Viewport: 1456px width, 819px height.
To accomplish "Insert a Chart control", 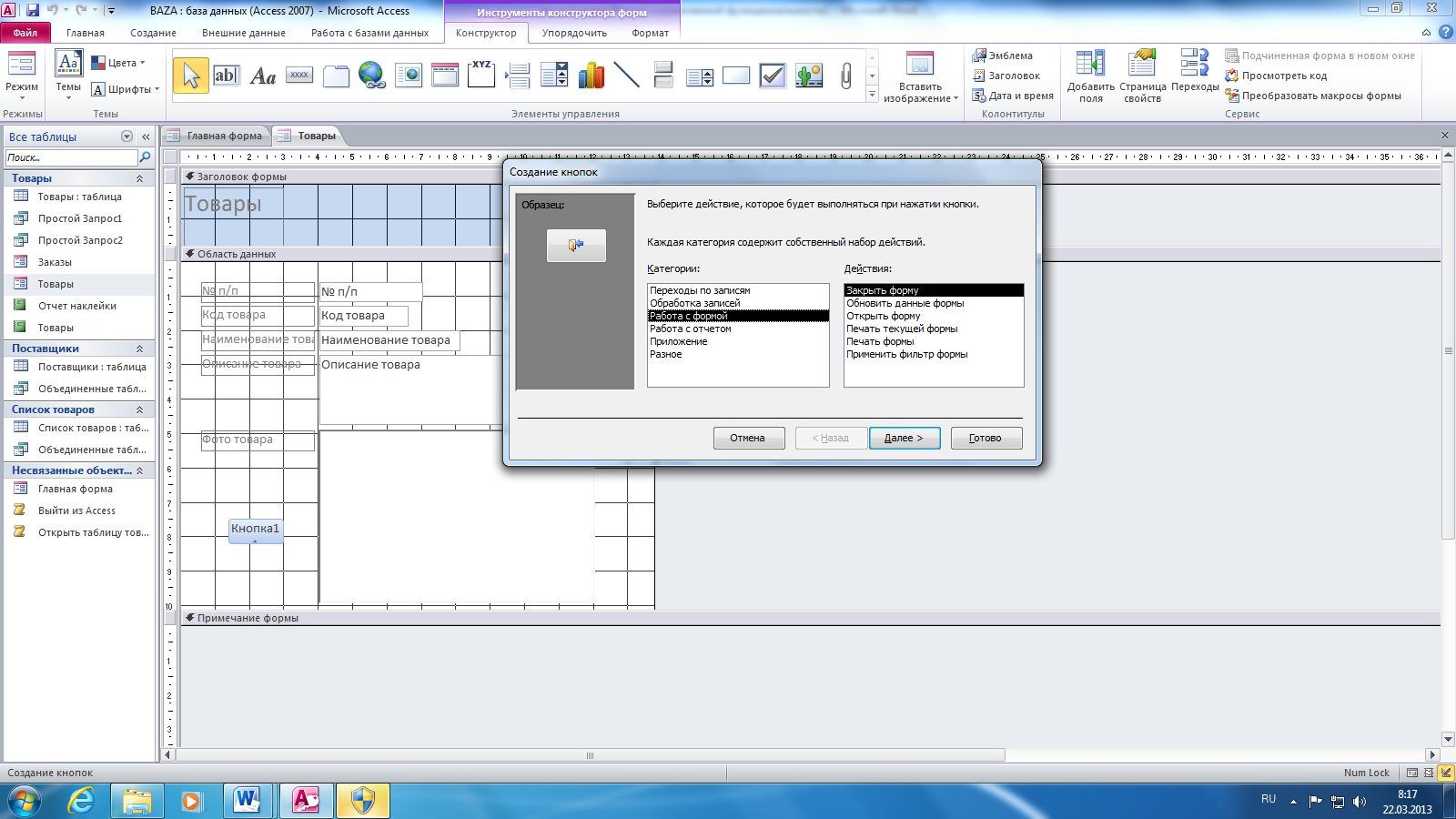I will [591, 76].
